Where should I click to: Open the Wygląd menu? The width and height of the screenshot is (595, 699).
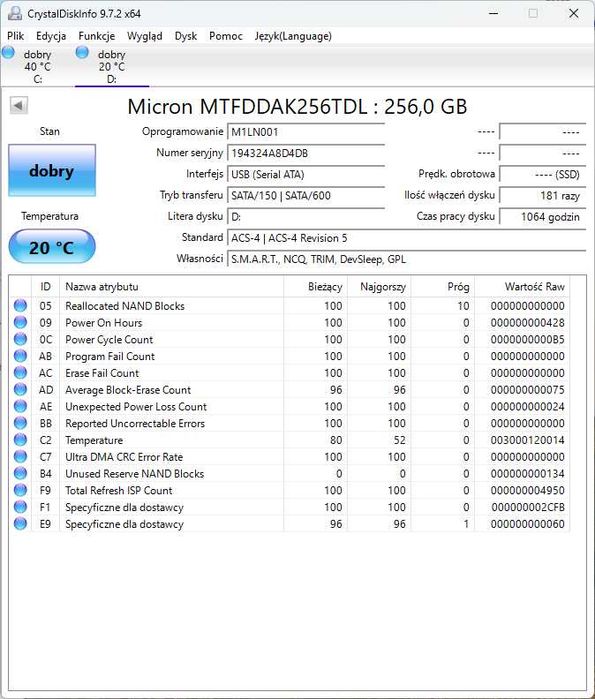(144, 36)
